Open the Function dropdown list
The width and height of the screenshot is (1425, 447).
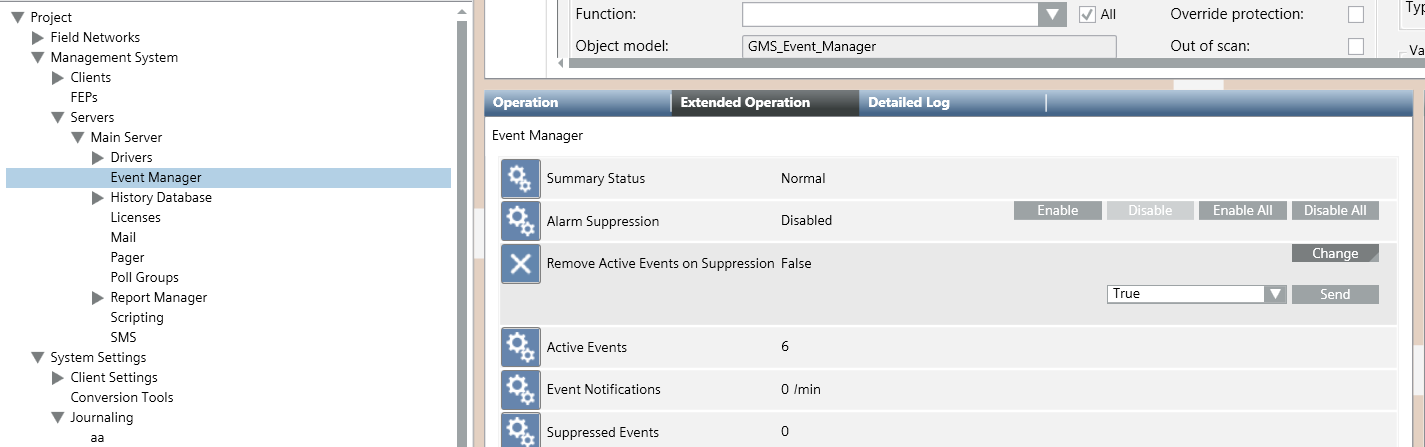coord(1051,15)
